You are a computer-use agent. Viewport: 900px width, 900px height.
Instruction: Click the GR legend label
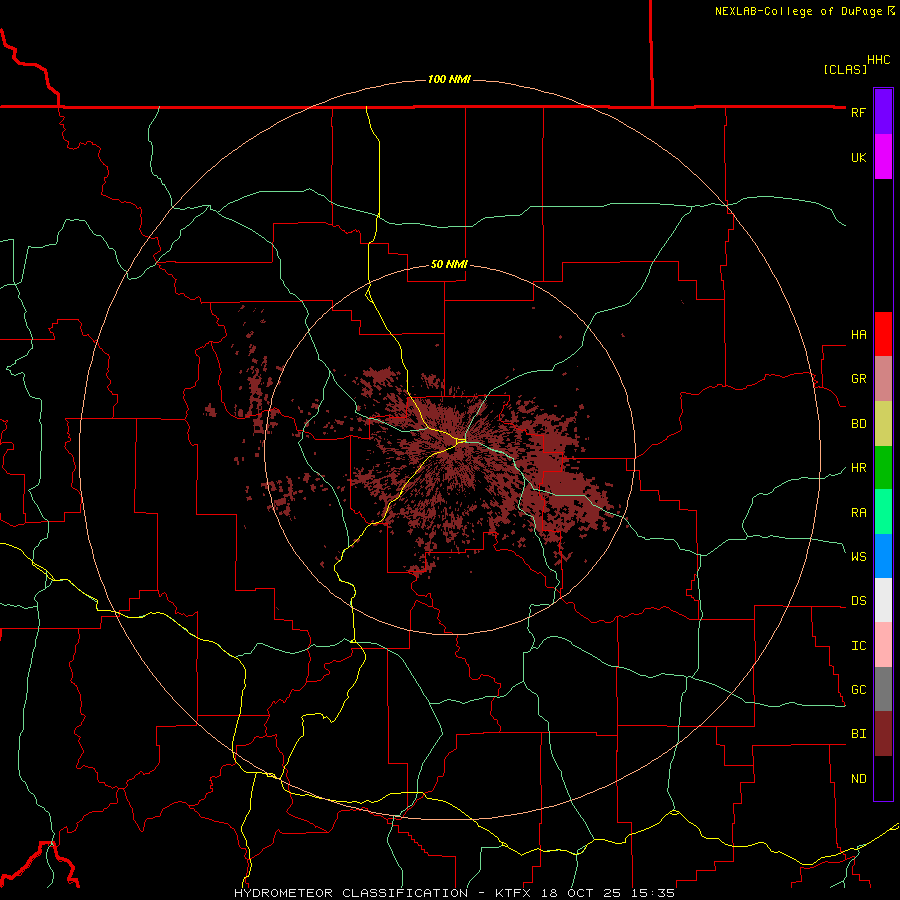858,379
